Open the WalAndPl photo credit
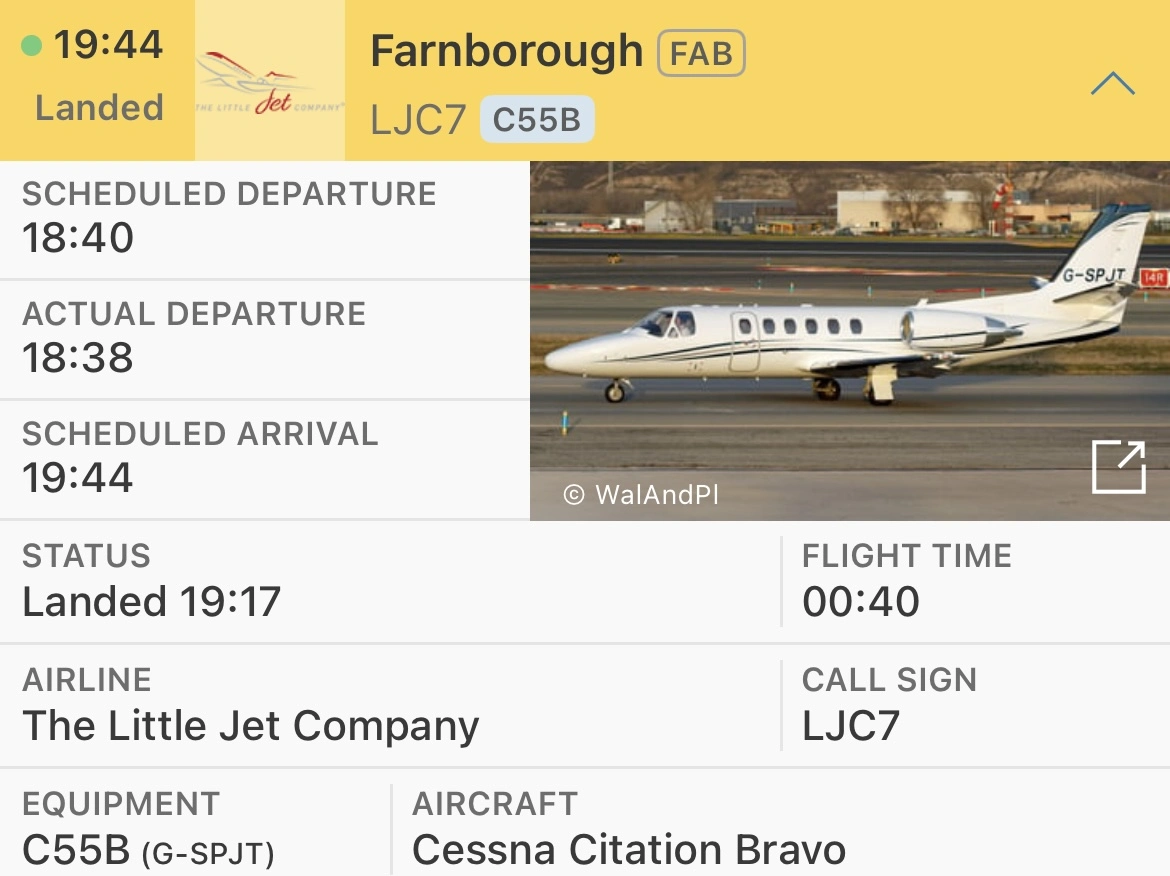The width and height of the screenshot is (1170, 876). [642, 494]
